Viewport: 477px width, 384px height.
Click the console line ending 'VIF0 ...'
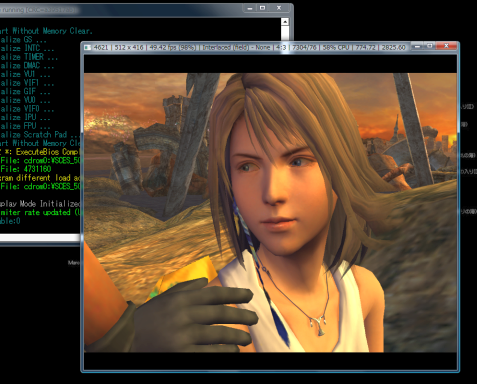(x=27, y=109)
